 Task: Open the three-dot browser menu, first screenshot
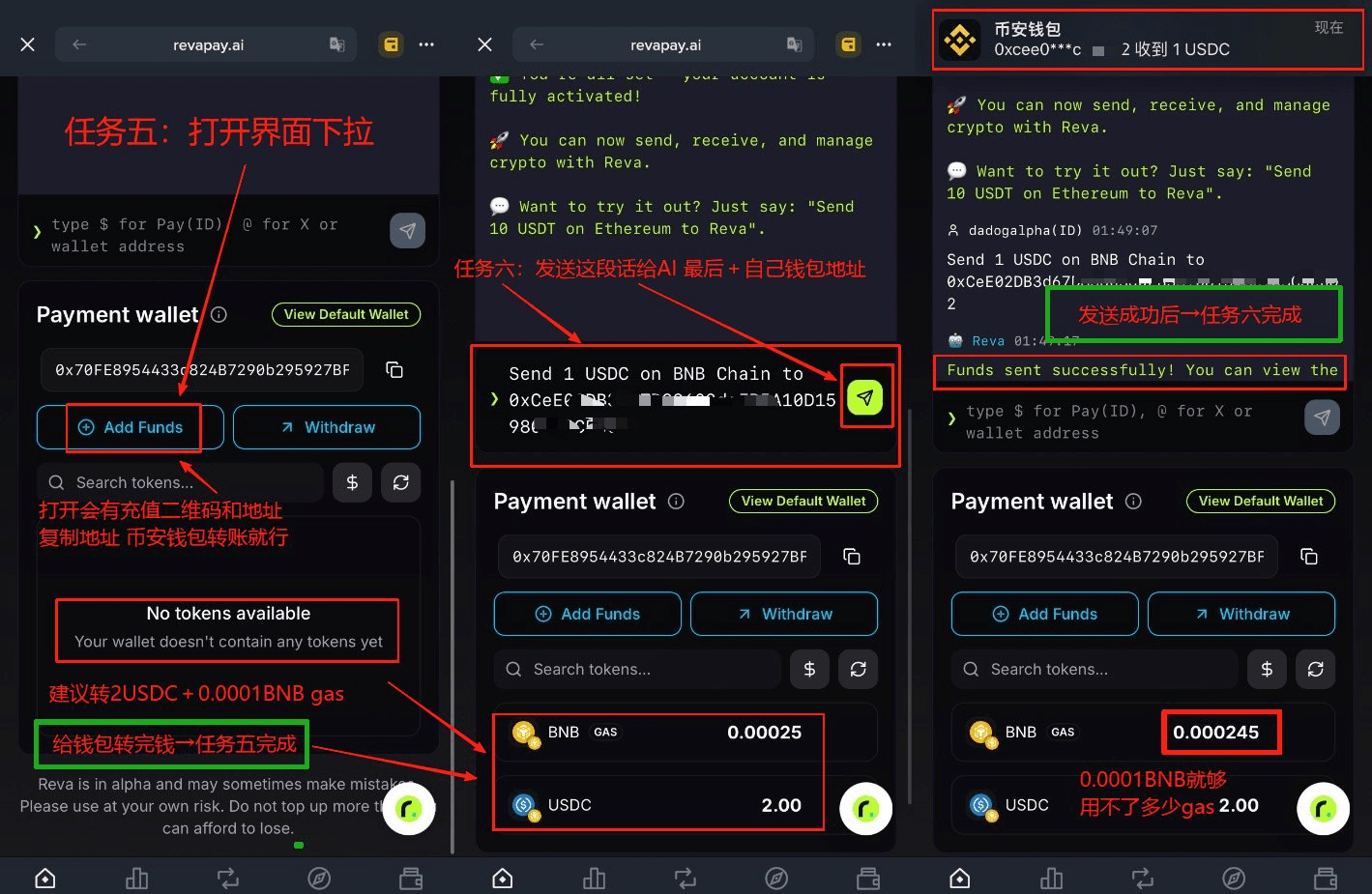tap(426, 44)
